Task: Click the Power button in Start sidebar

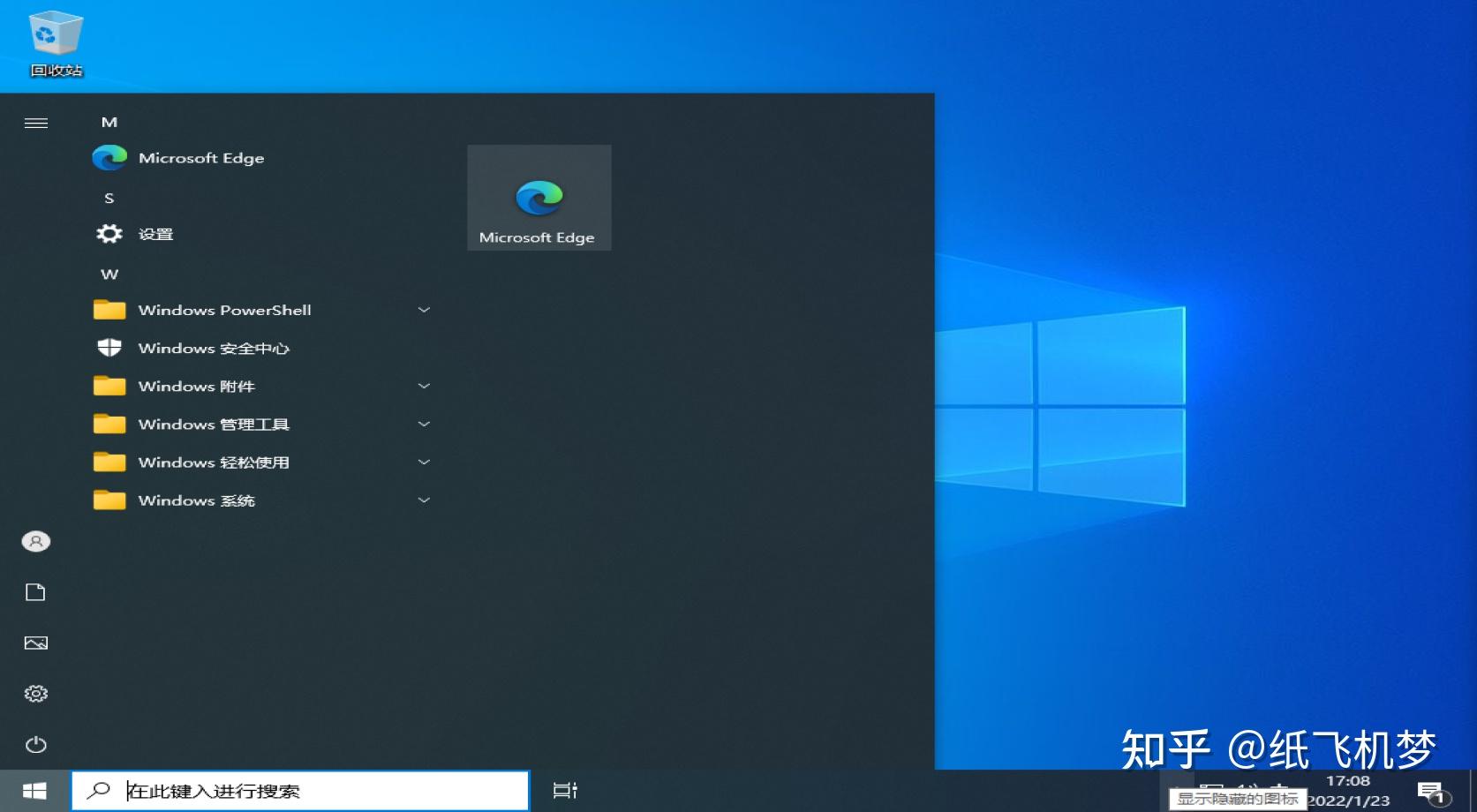Action: (36, 745)
